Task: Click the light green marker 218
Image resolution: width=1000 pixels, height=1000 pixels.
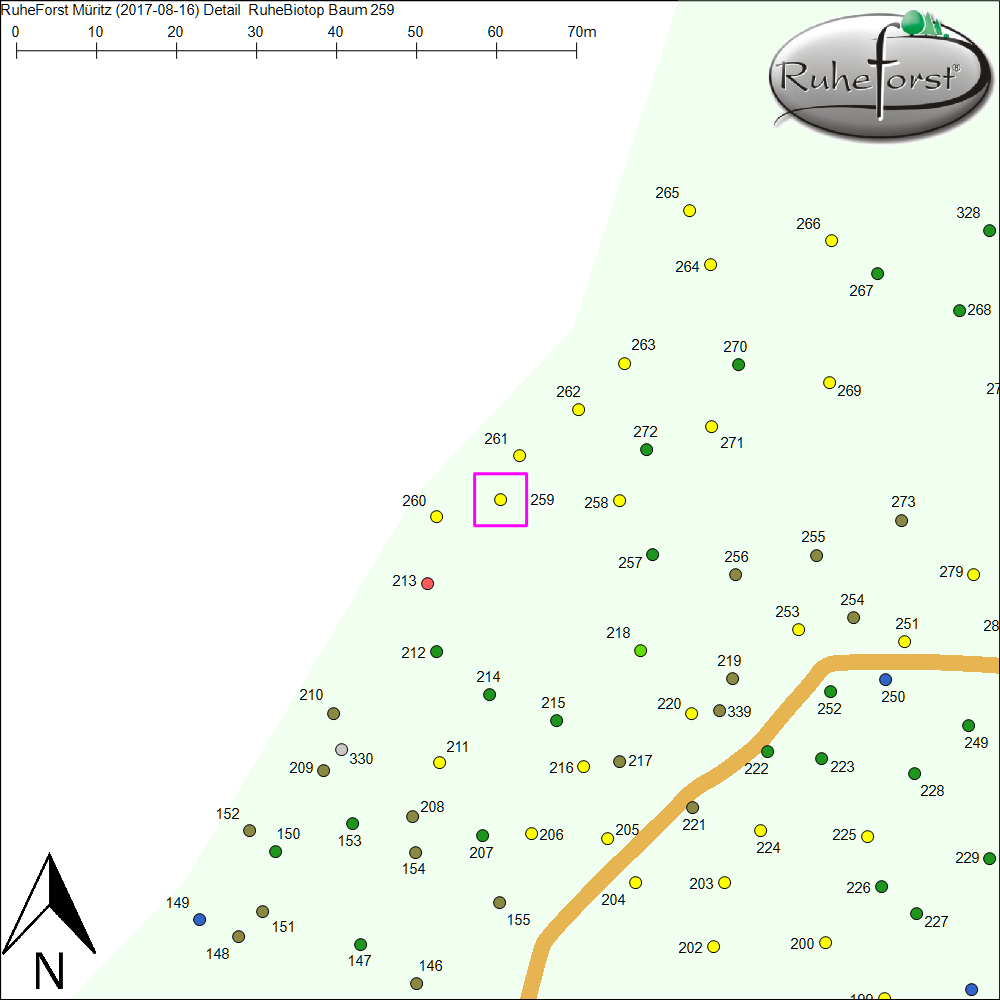Action: 641,650
